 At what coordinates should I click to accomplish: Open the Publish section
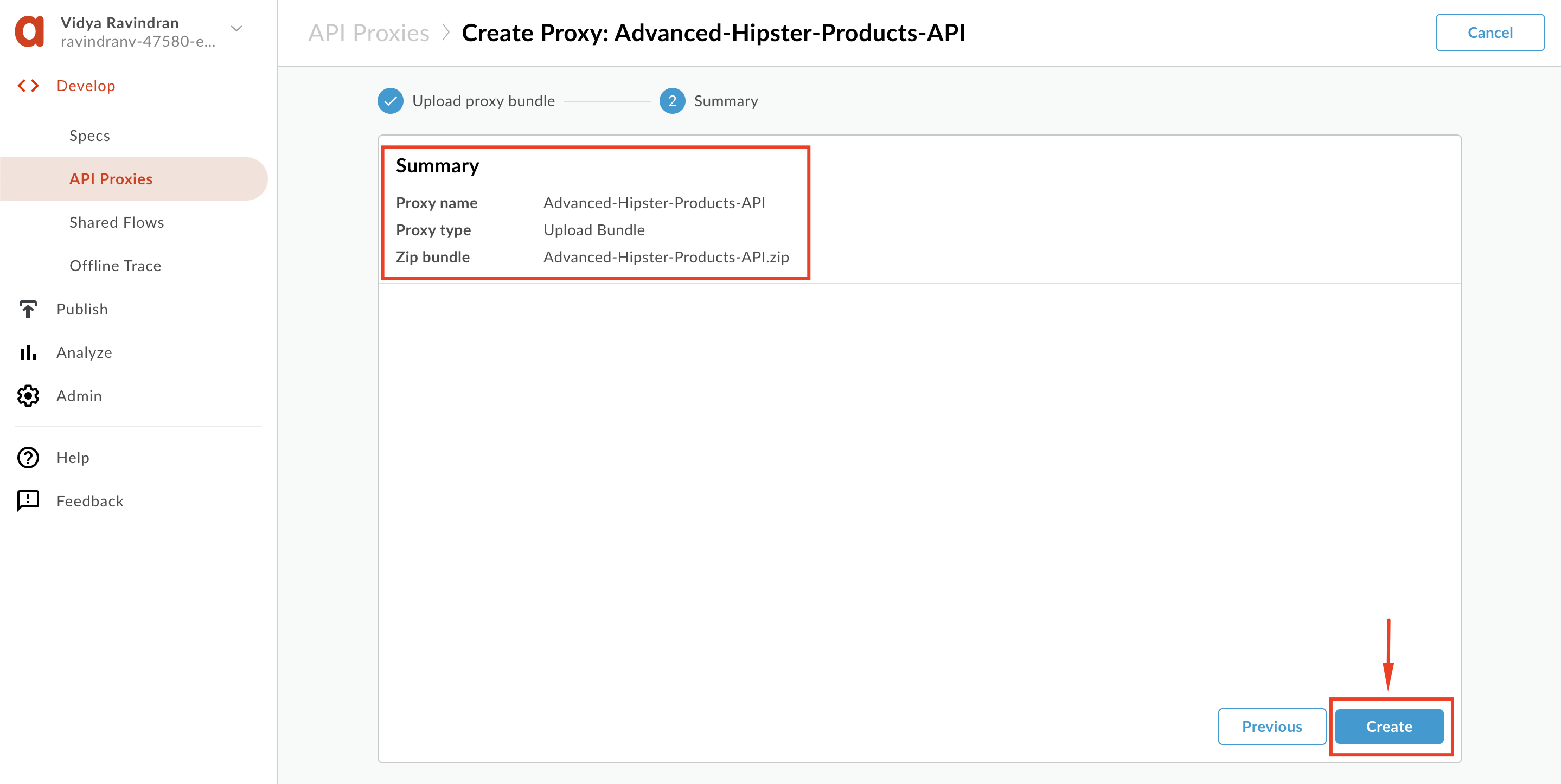coord(82,309)
